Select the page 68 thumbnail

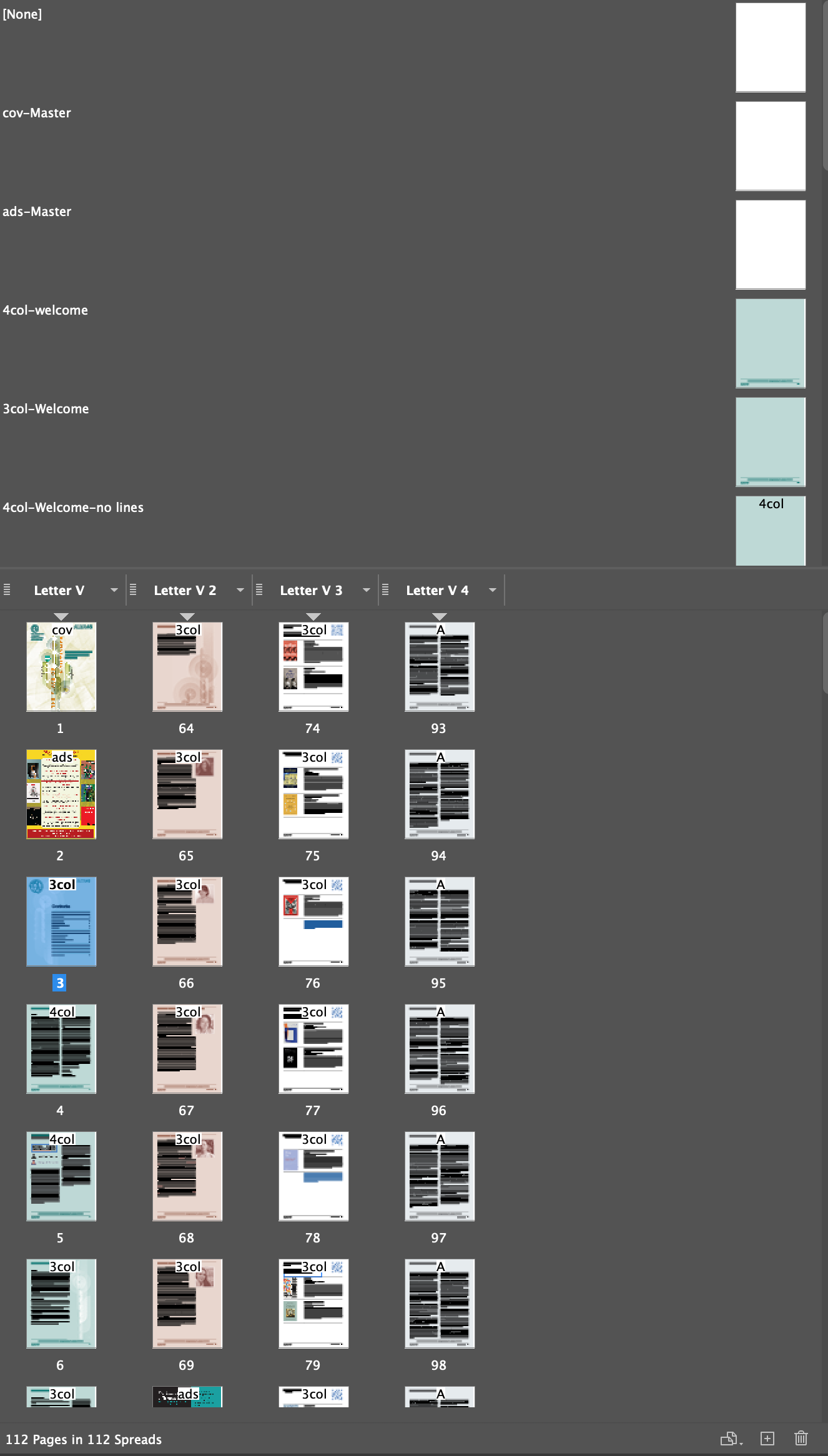187,1176
